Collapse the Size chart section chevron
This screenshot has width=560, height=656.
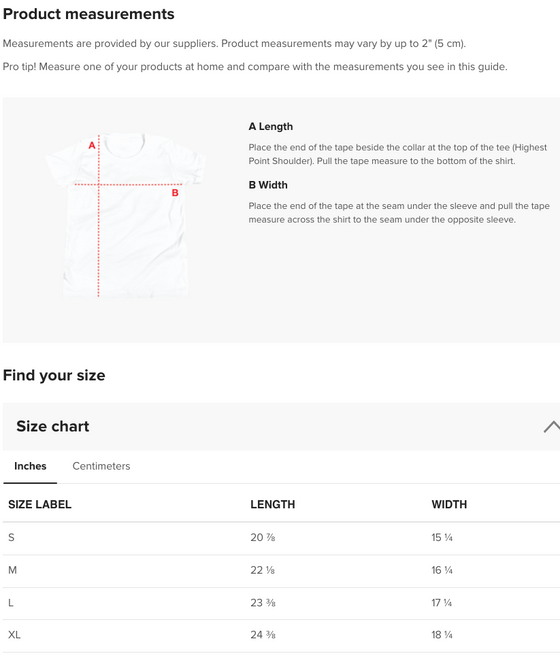pyautogui.click(x=552, y=427)
